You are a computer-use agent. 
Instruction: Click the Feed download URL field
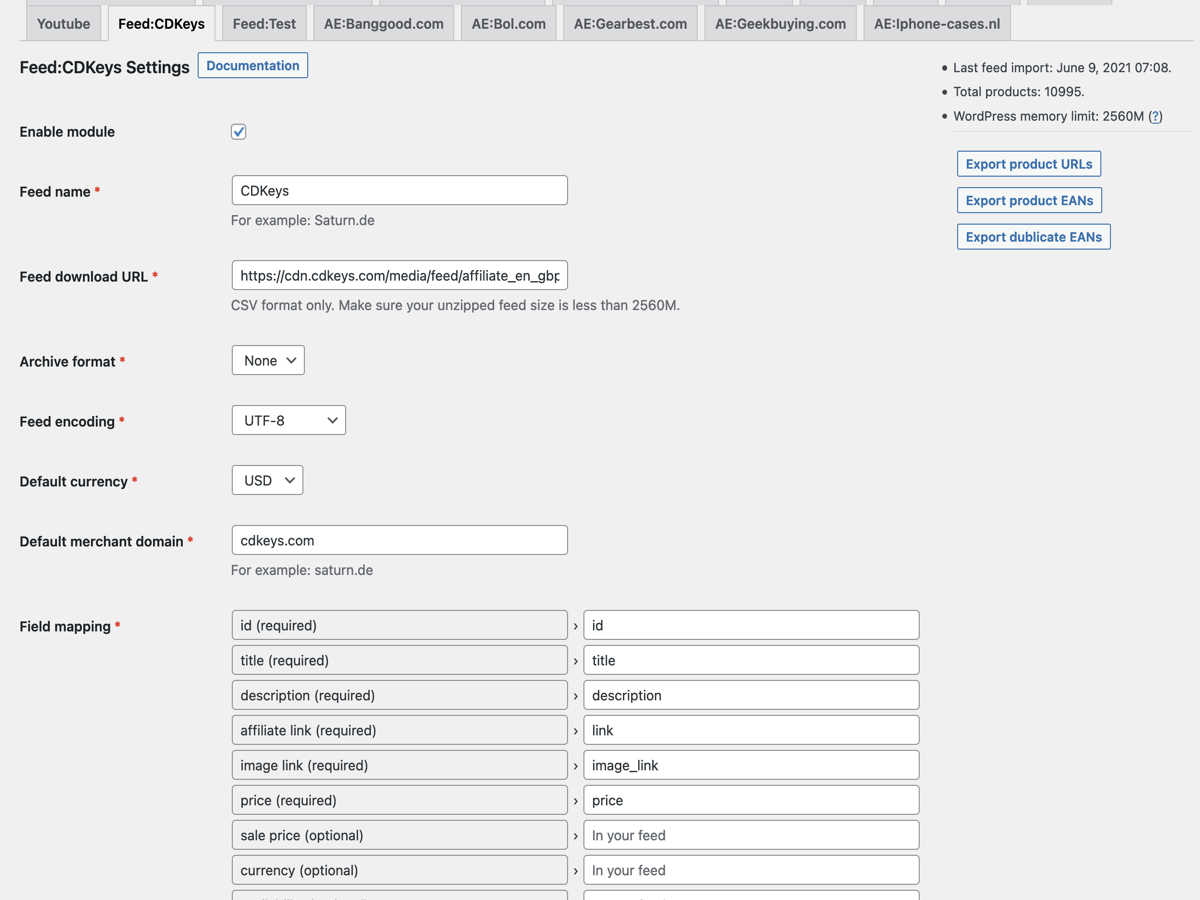point(400,275)
